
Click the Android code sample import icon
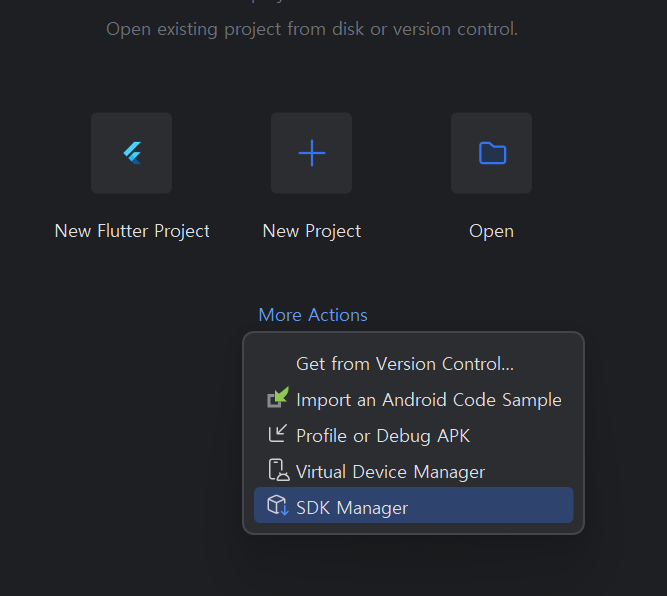pyautogui.click(x=278, y=397)
